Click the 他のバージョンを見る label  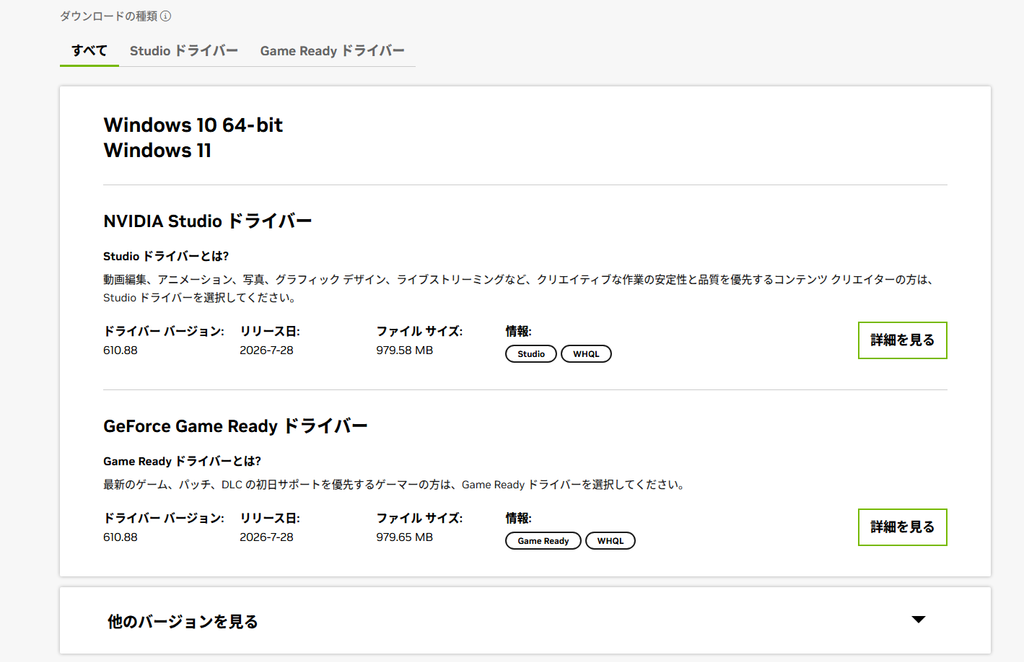pos(183,622)
